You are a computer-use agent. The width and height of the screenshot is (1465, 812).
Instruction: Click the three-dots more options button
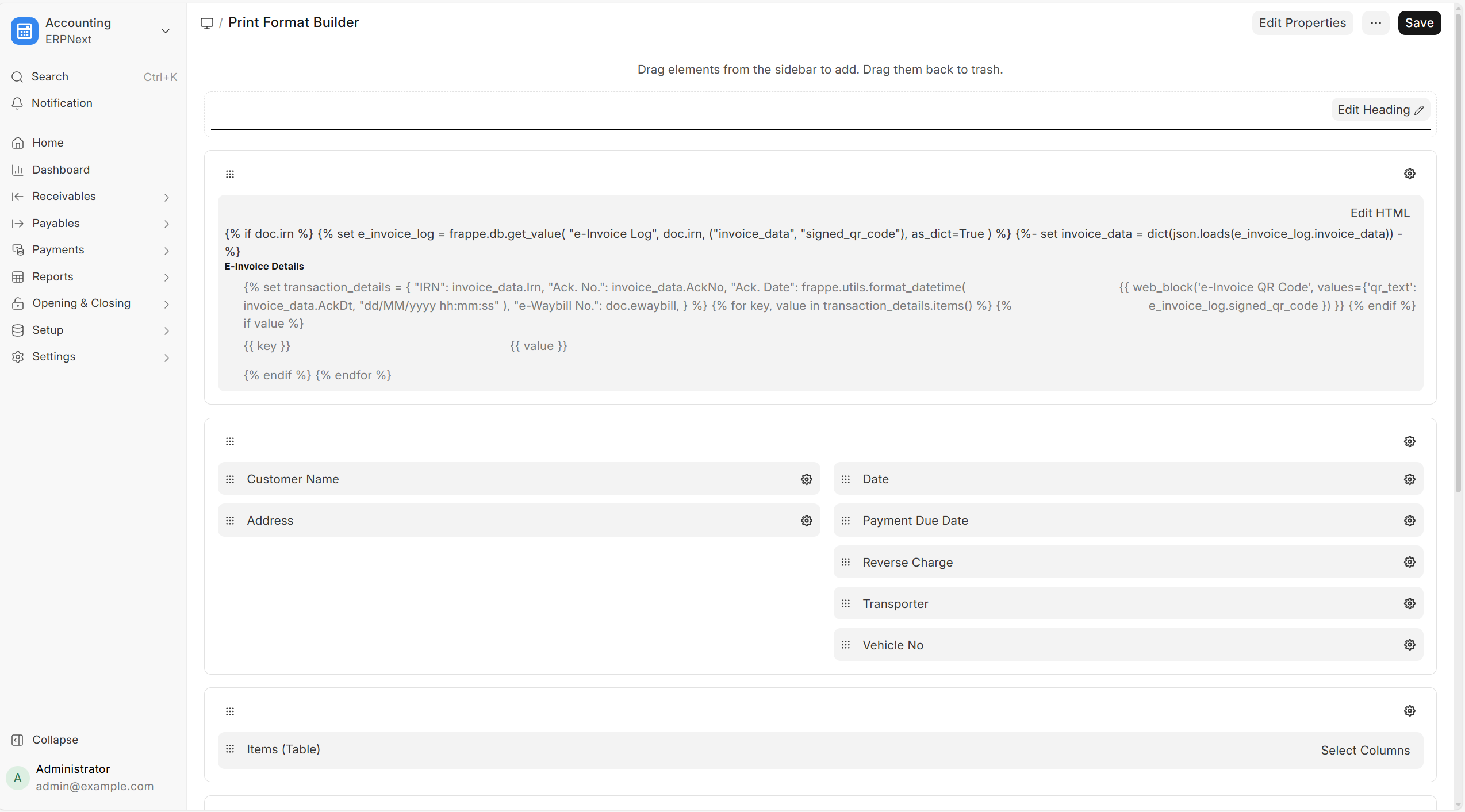1375,23
